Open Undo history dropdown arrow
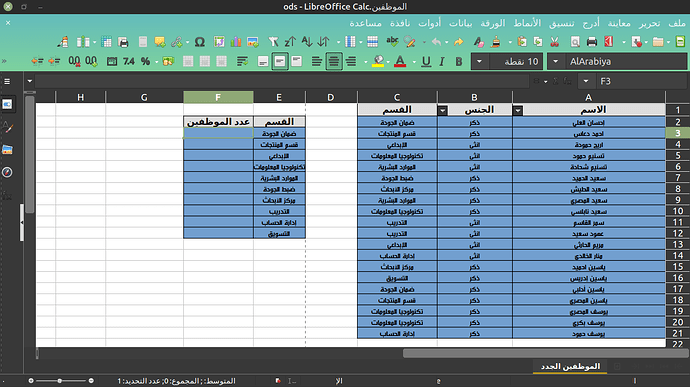 (x=446, y=42)
